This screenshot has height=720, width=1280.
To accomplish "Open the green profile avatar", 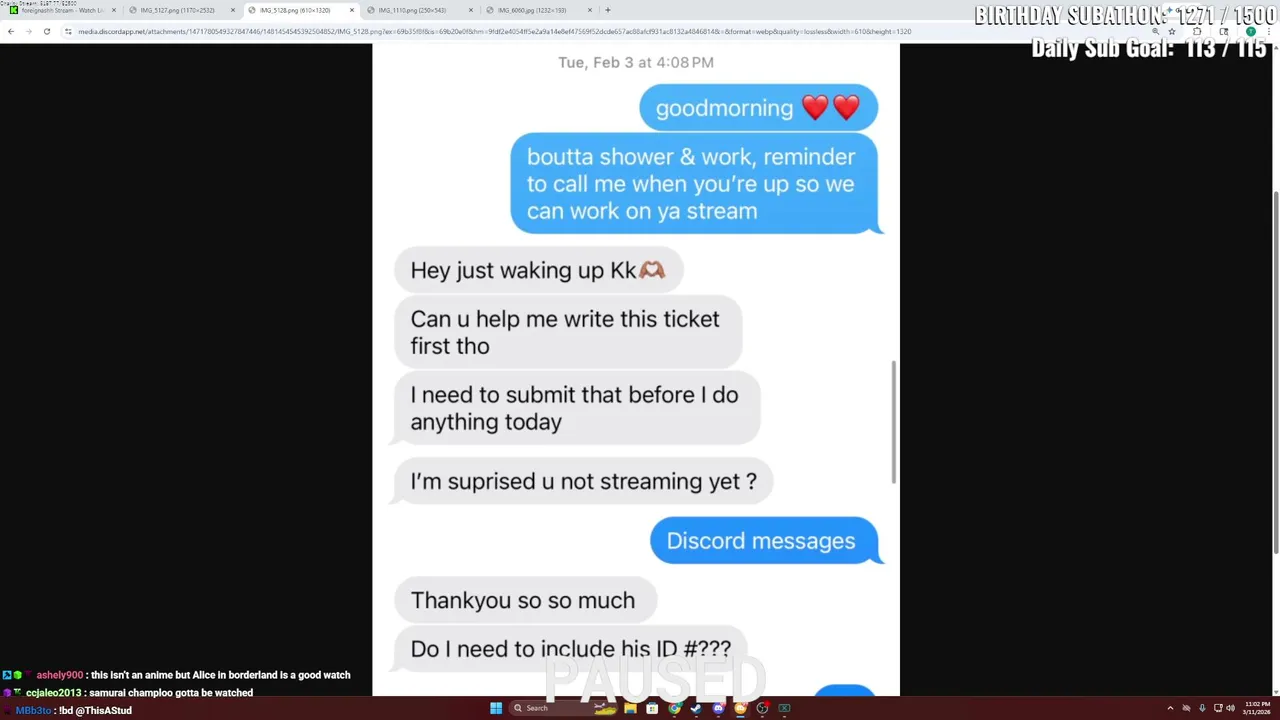I will (x=1251, y=31).
